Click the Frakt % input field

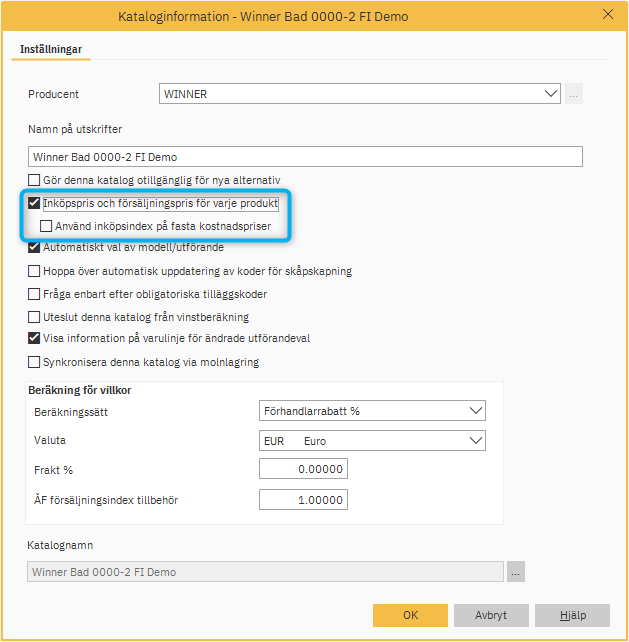point(302,470)
